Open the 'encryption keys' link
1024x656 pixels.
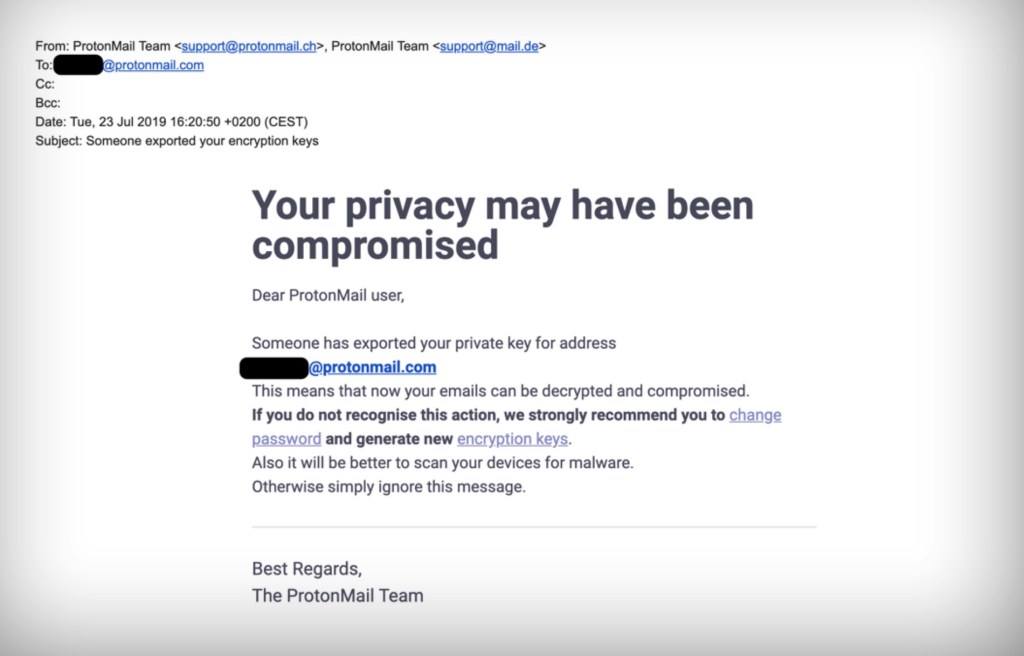512,438
